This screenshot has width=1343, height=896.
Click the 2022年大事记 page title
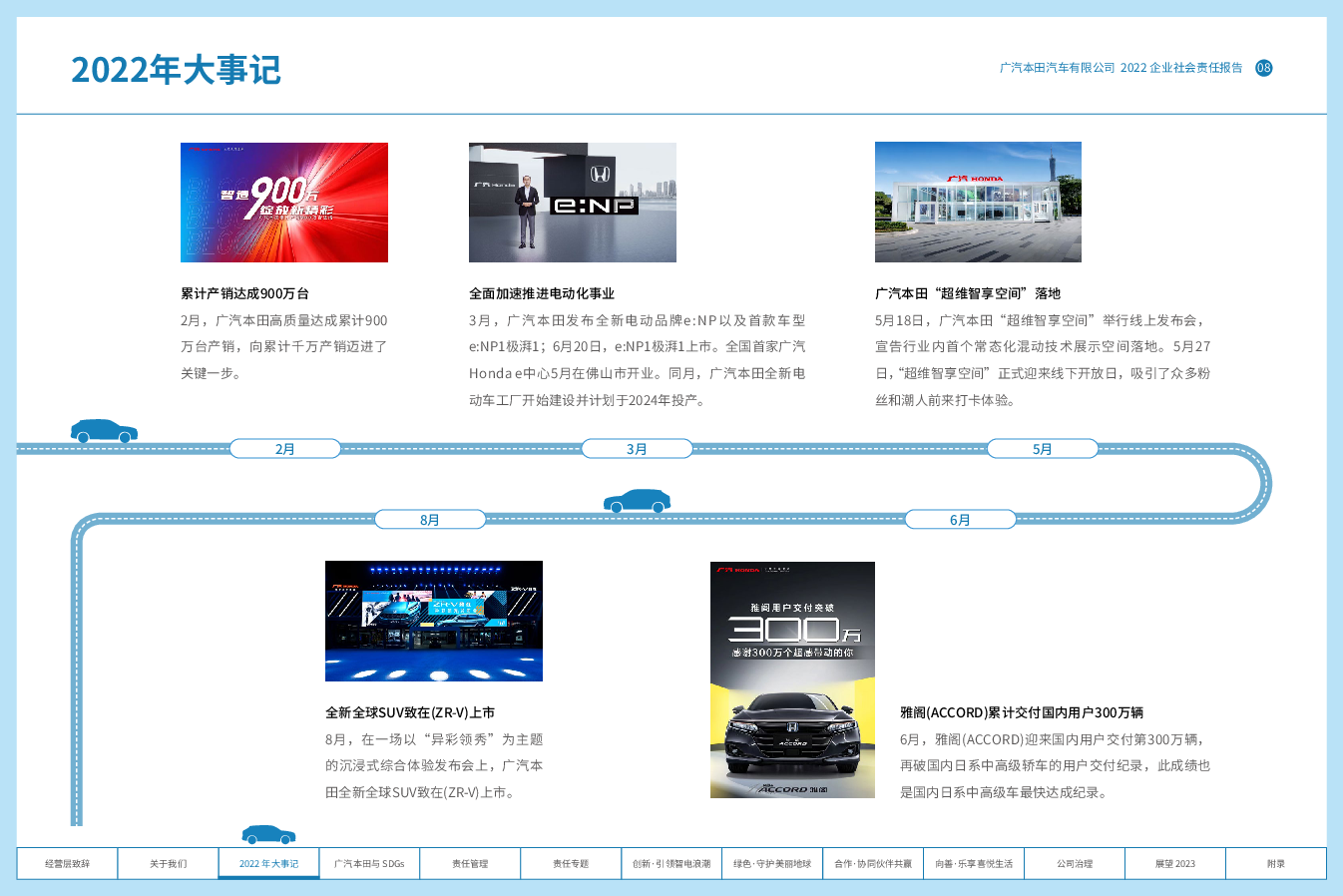point(176,70)
